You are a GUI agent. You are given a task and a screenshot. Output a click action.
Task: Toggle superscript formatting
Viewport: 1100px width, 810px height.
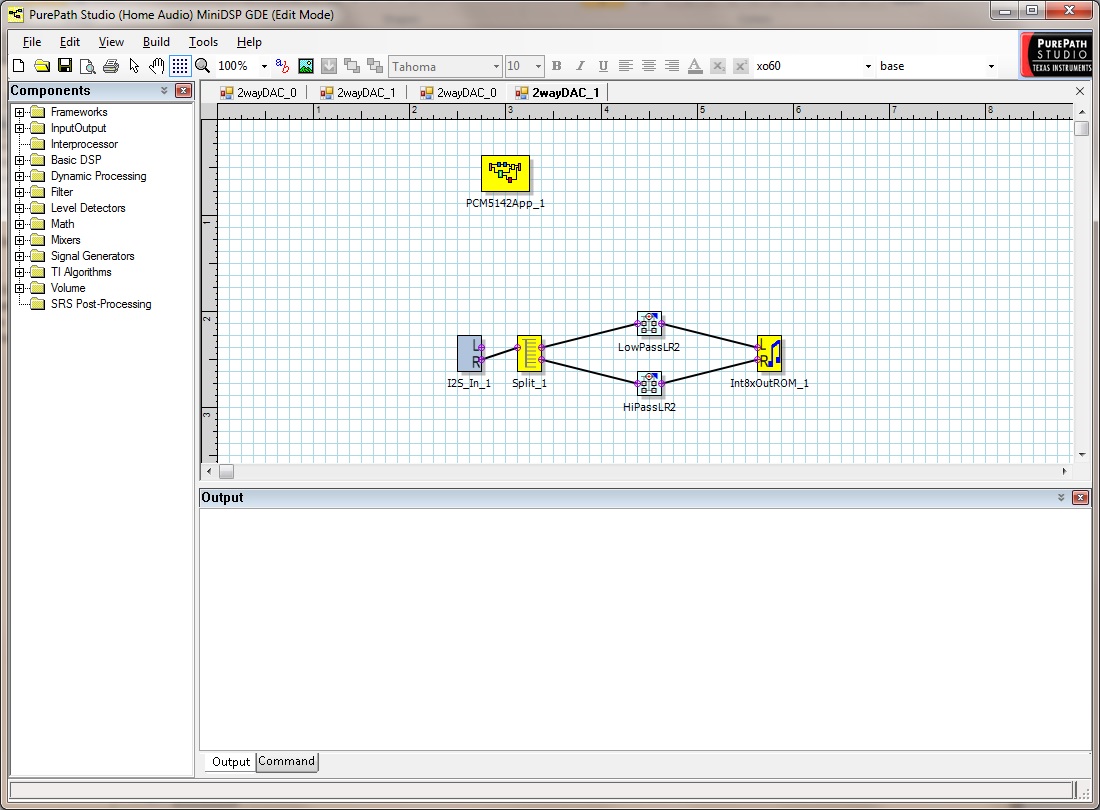(x=741, y=66)
